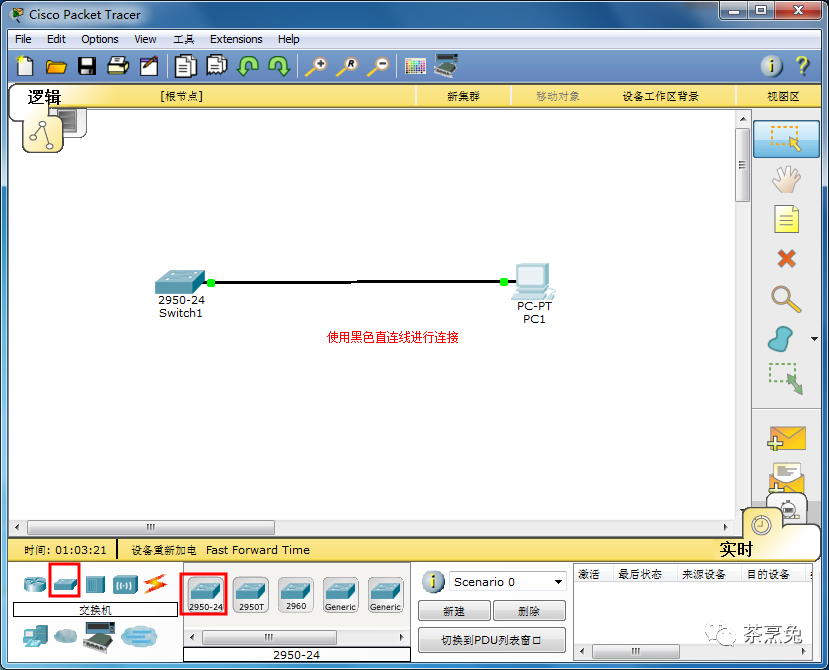Select the red X Delete tool
Viewport: 829px width, 670px height.
[x=786, y=259]
